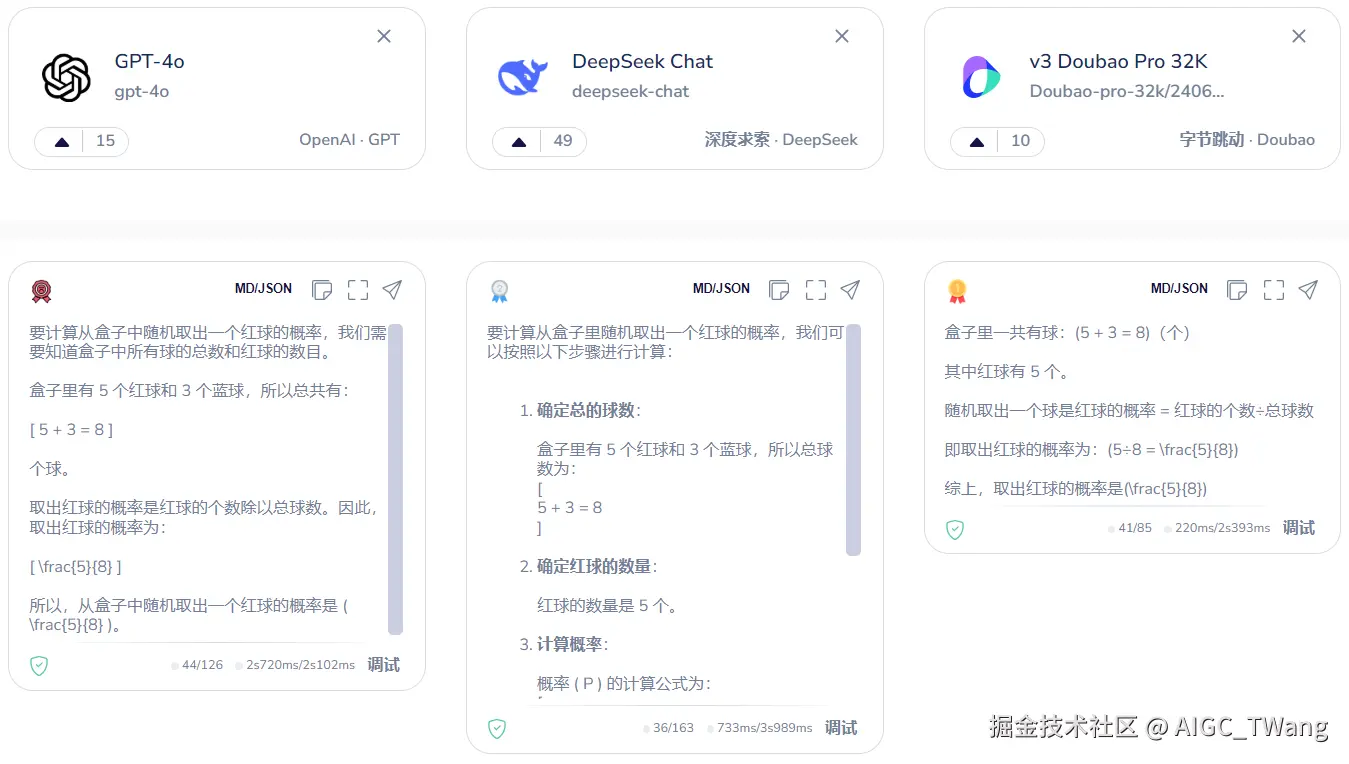Close the DeepSeek Chat model card

[842, 36]
